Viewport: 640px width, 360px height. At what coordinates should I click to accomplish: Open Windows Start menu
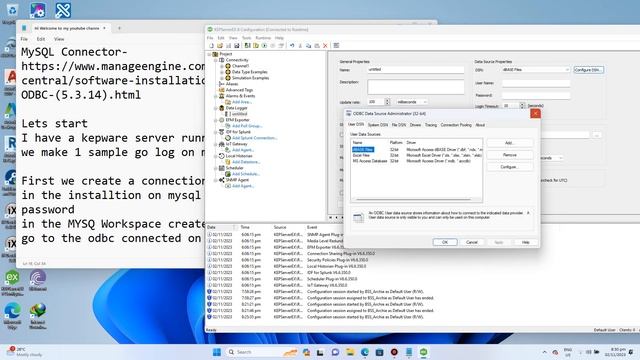pos(217,352)
